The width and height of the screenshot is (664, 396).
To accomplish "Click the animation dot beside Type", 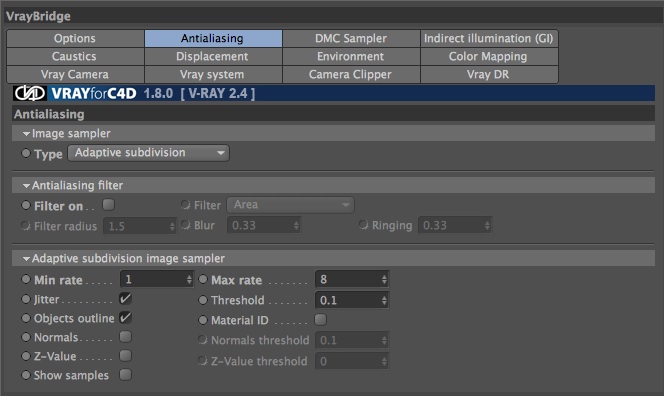I will [x=26, y=153].
